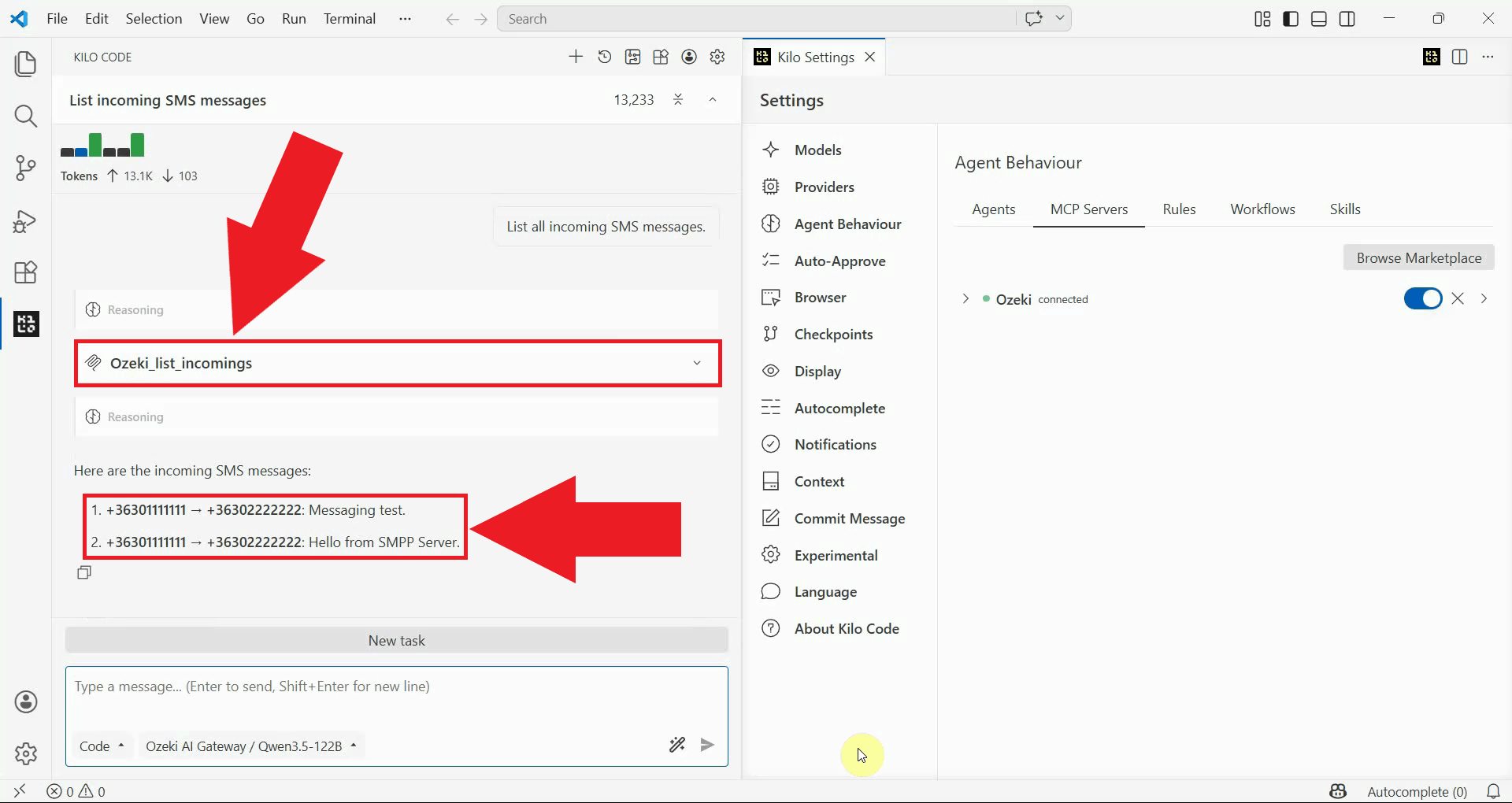
Task: Customize layout icon in title bar
Action: click(1262, 19)
